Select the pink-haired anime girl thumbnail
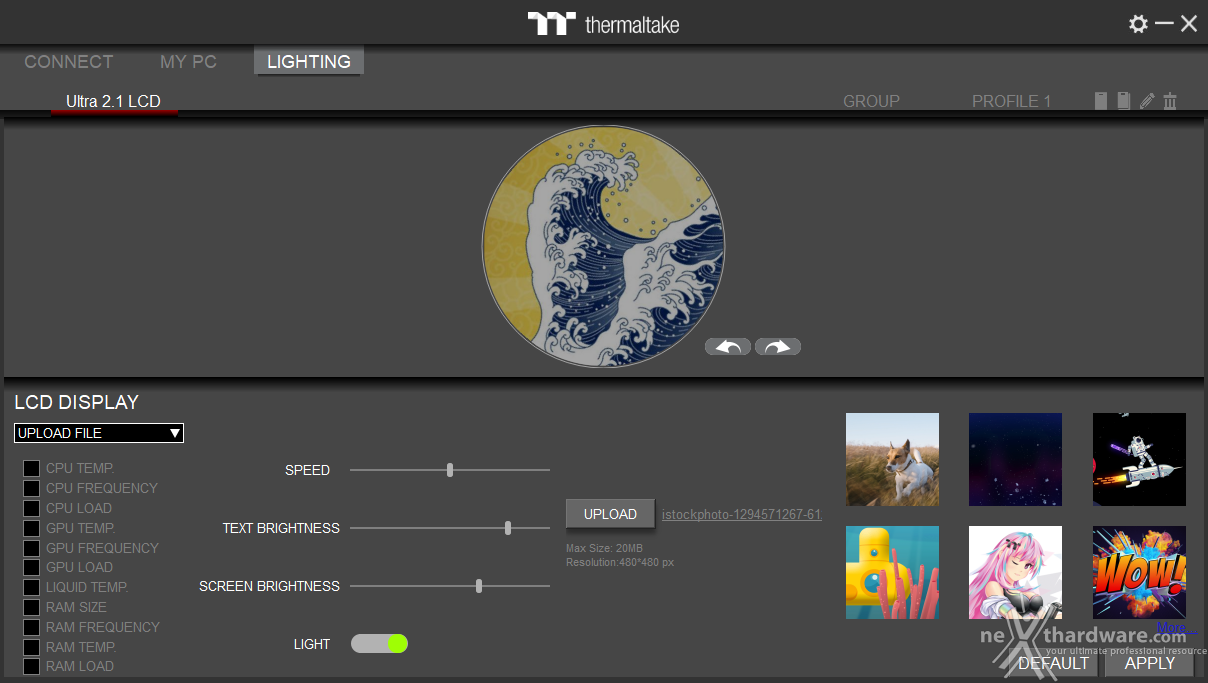 point(1015,572)
